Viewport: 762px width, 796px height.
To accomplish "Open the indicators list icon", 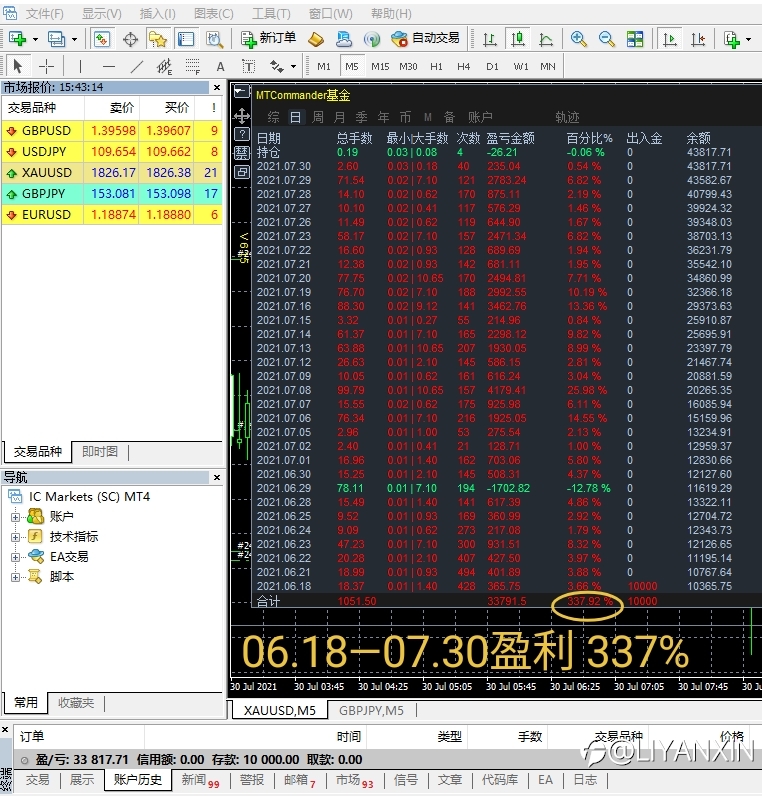I will (732, 39).
